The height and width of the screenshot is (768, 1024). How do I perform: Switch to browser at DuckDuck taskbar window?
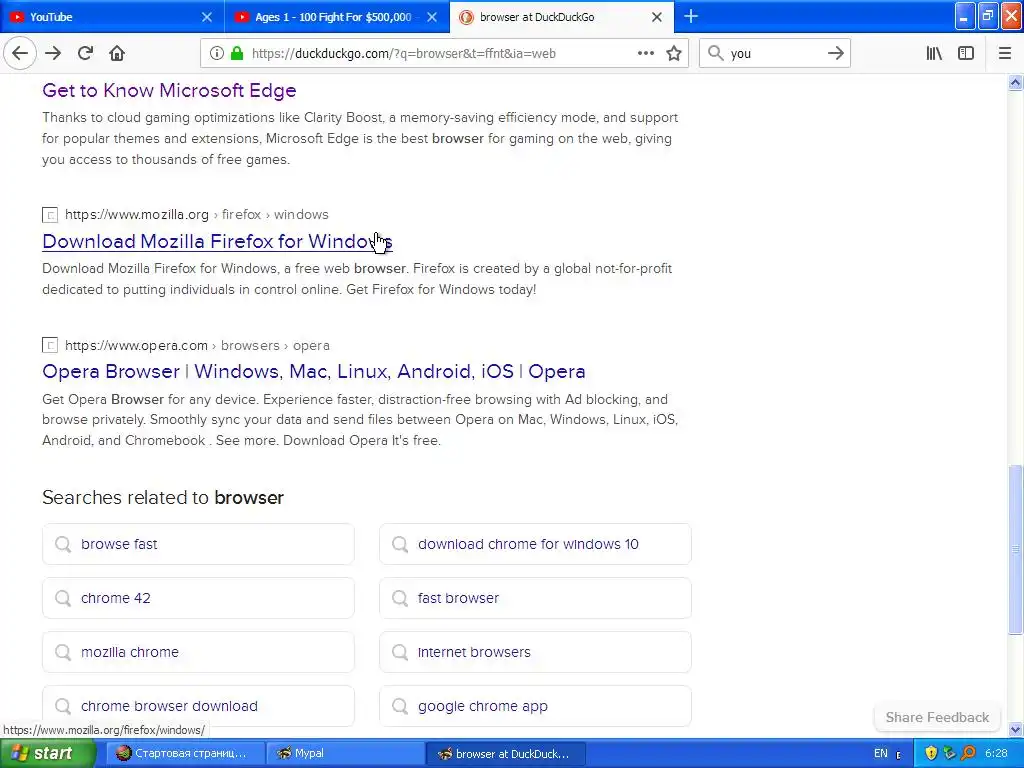pyautogui.click(x=505, y=753)
